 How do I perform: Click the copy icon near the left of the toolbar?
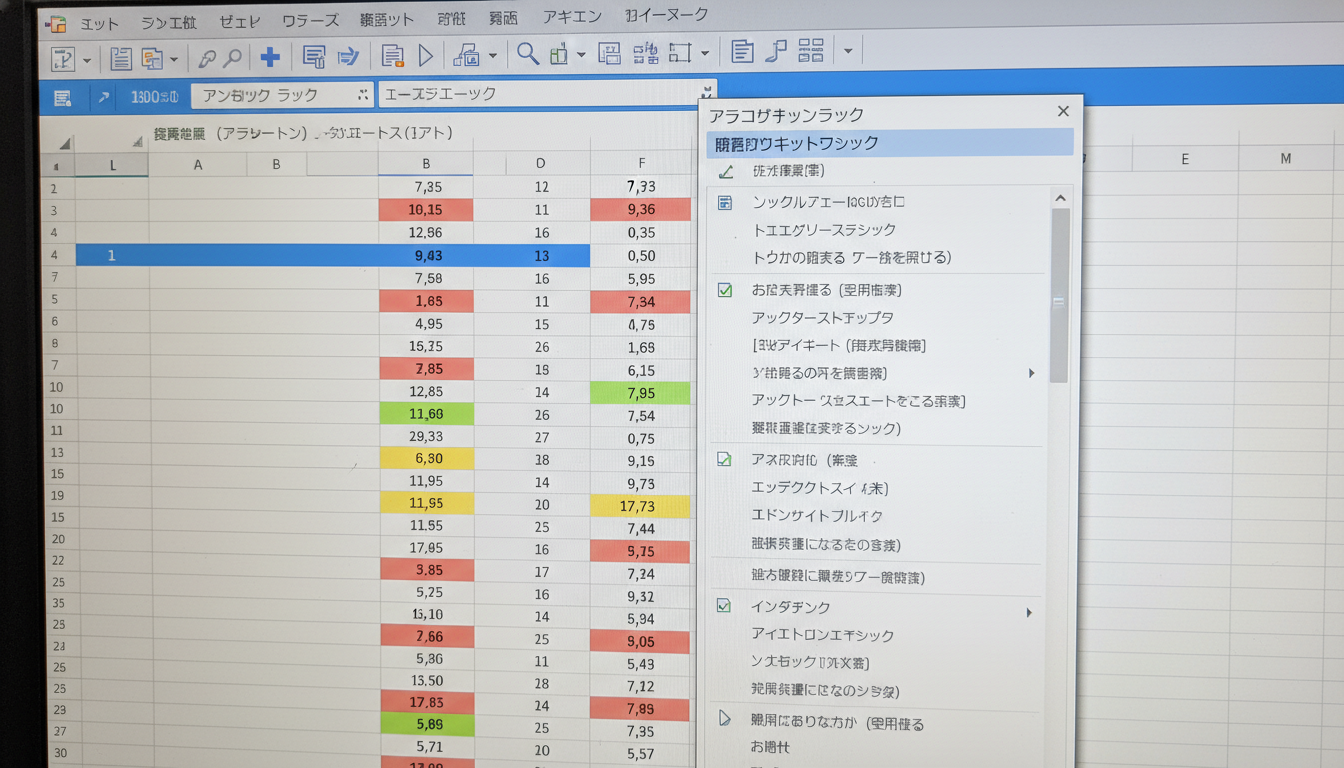(x=153, y=57)
